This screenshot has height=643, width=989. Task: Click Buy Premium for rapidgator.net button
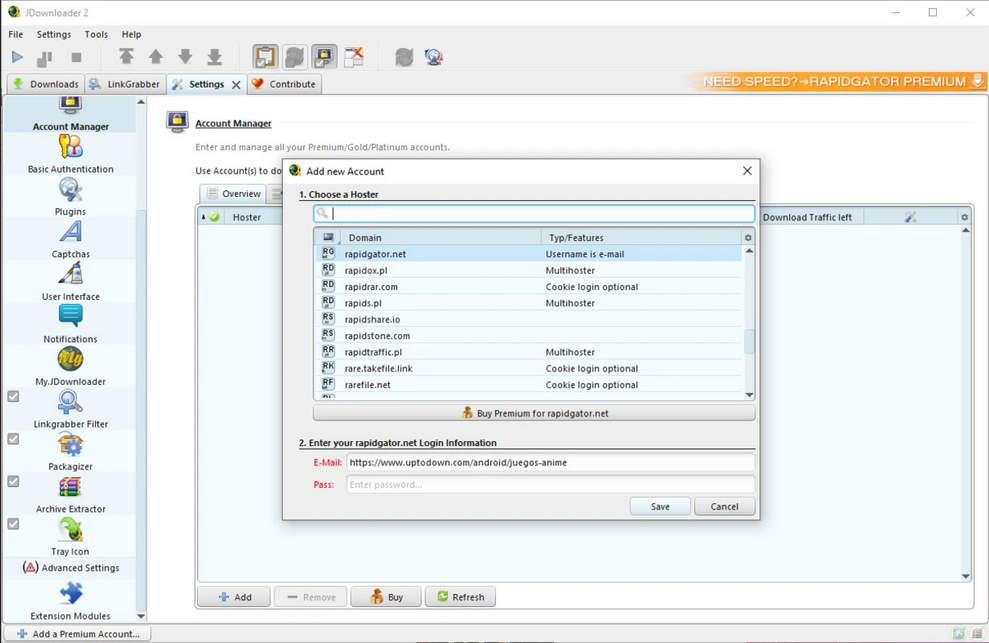click(534, 413)
